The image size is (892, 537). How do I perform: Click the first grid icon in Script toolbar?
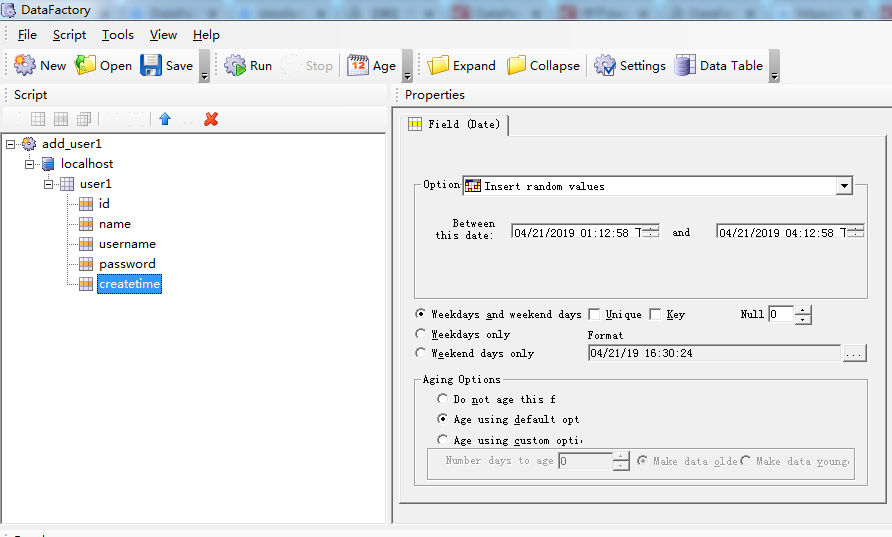(x=38, y=119)
